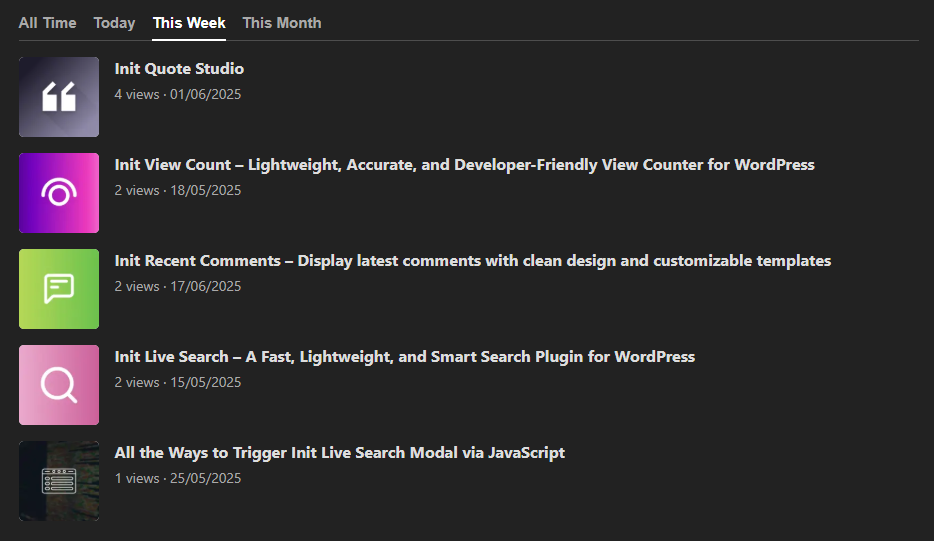Select the This Week tab
This screenshot has height=541, width=934.
[x=189, y=23]
